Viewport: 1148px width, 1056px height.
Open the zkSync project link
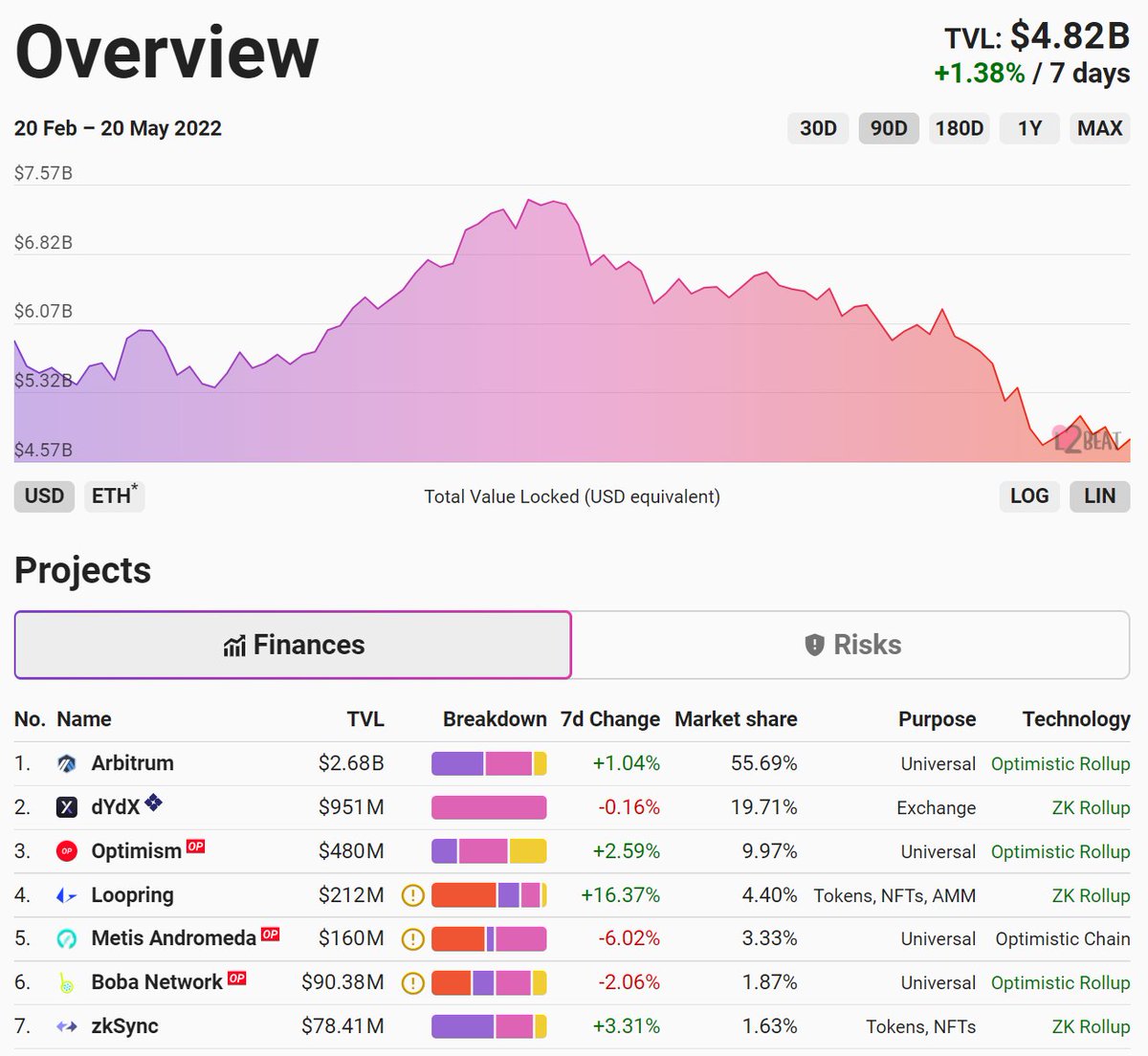pos(125,1026)
